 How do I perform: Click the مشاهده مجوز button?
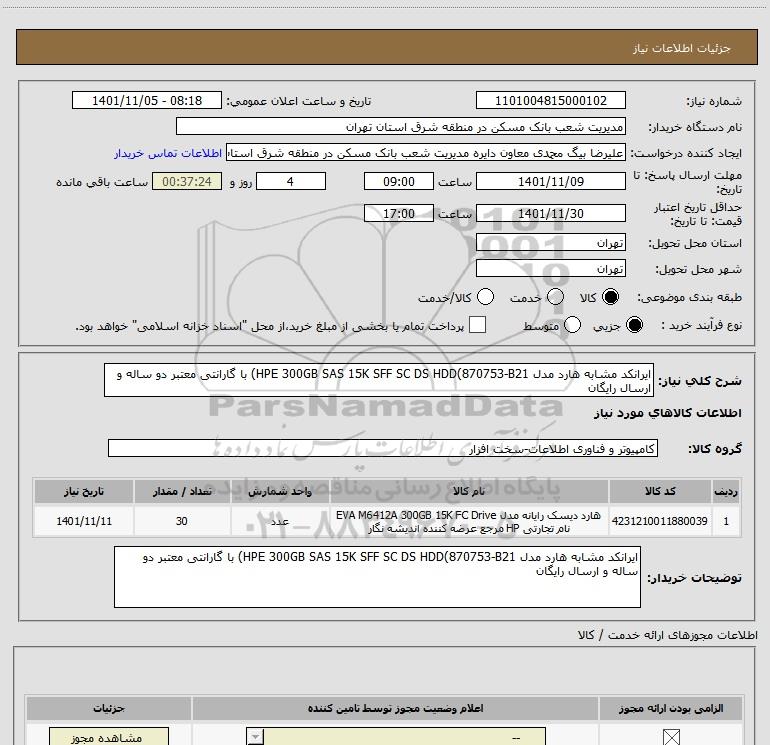coord(109,737)
